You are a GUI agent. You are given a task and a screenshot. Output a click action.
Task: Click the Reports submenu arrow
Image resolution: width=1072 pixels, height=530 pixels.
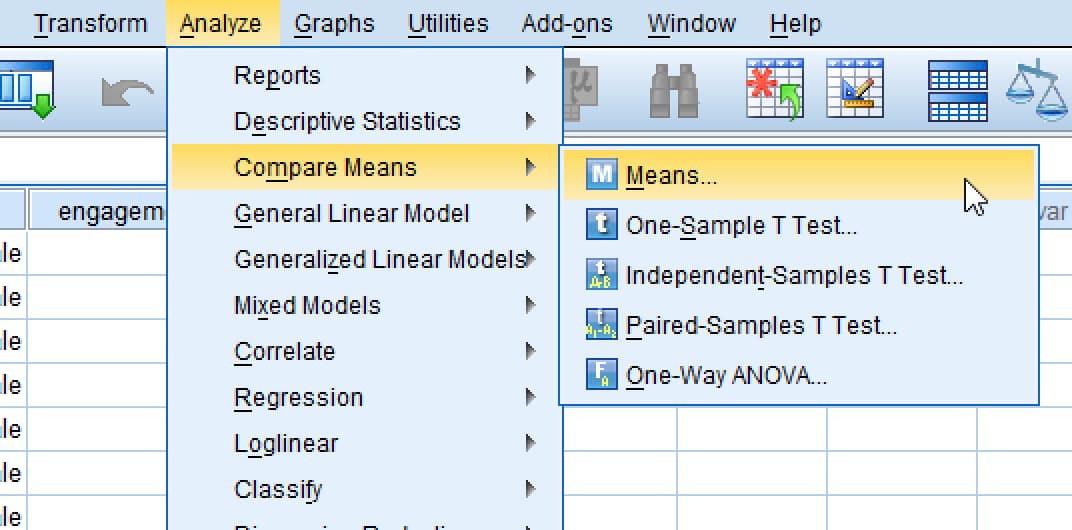[x=530, y=75]
